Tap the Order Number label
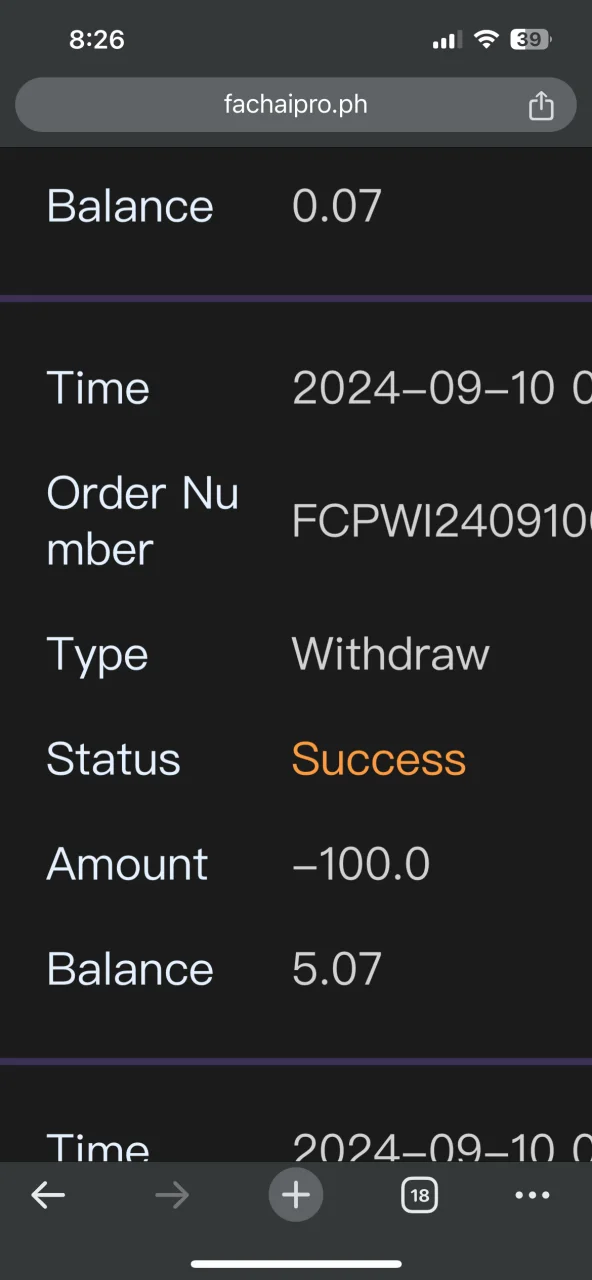Image resolution: width=592 pixels, height=1280 pixels. tap(143, 521)
